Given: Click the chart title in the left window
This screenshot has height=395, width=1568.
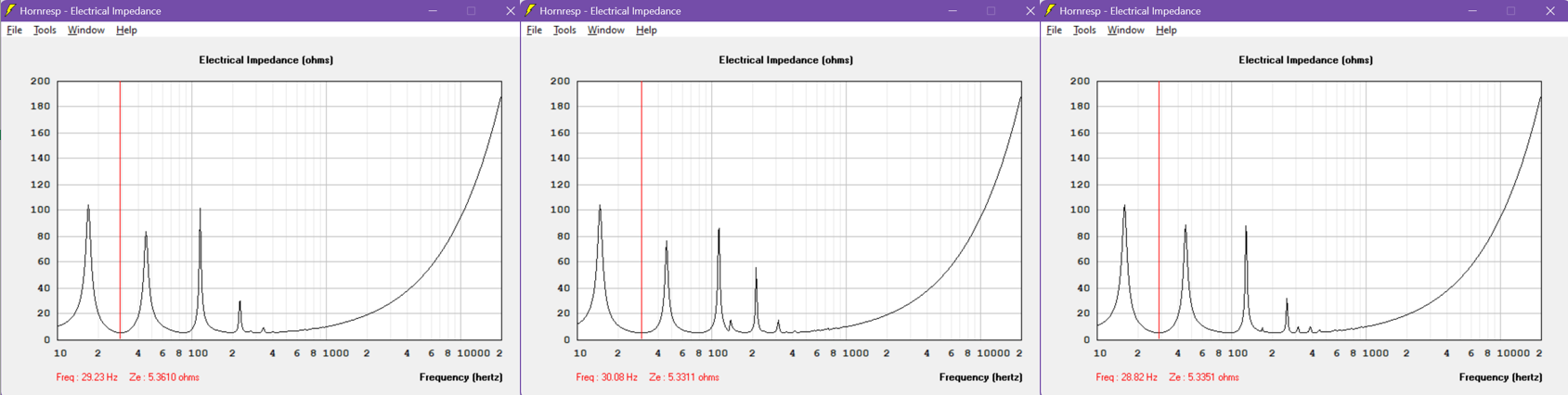Looking at the screenshot, I should click(266, 60).
